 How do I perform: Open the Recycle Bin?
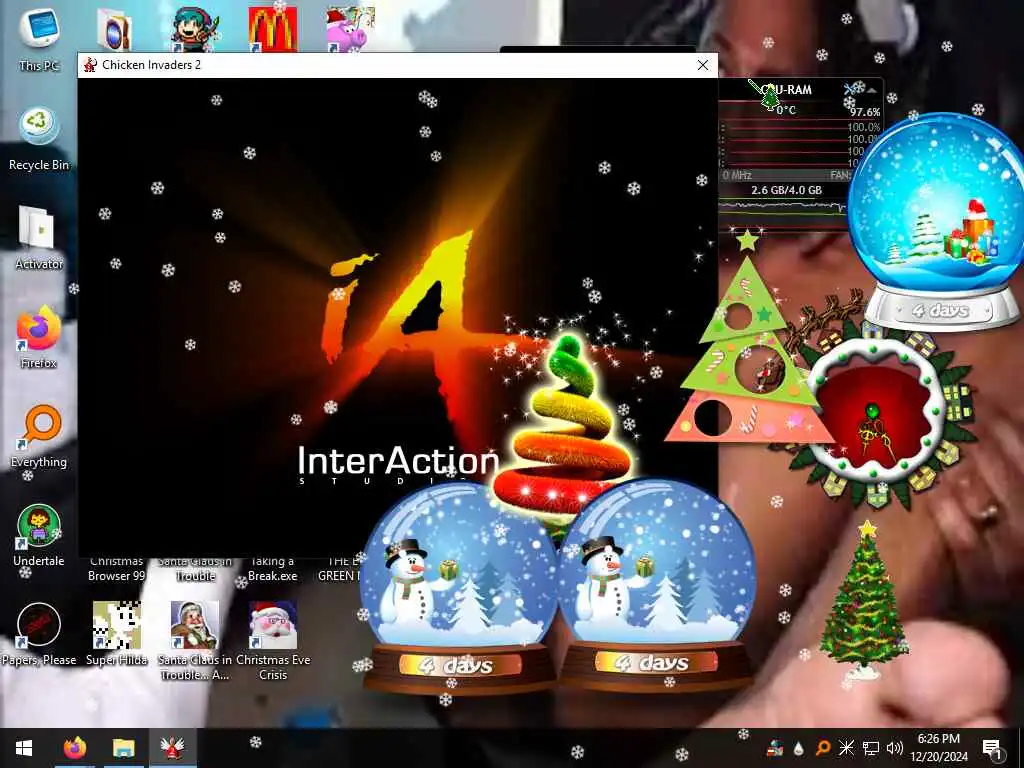tap(39, 139)
